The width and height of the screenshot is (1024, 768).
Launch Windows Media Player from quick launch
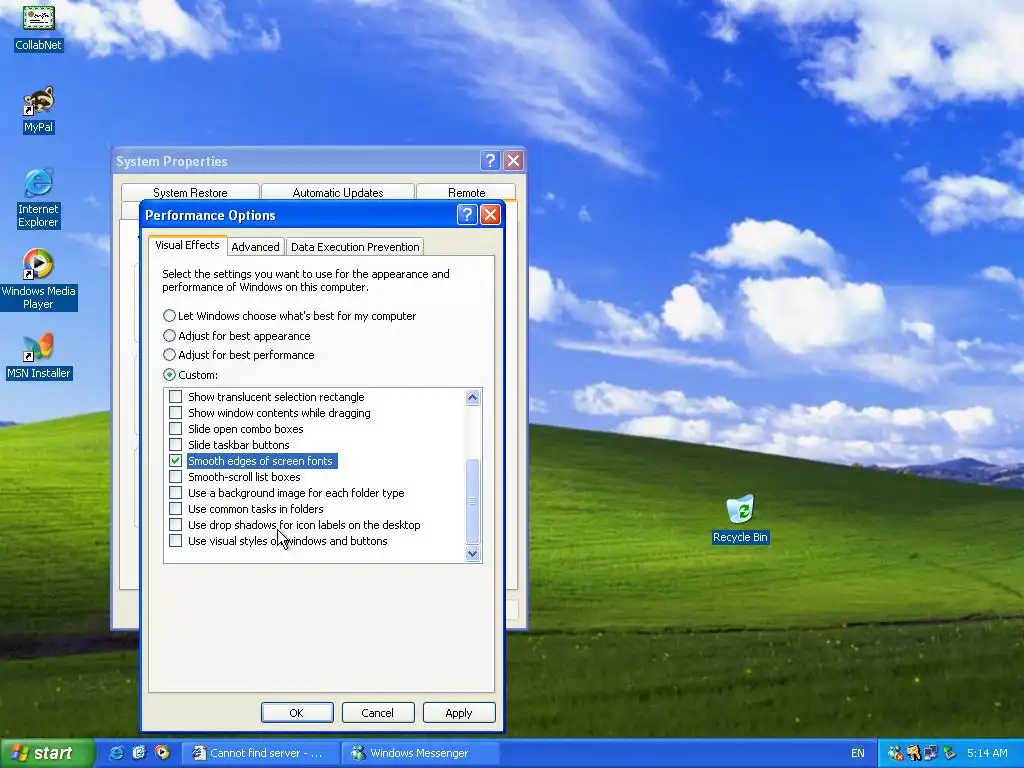click(x=162, y=753)
